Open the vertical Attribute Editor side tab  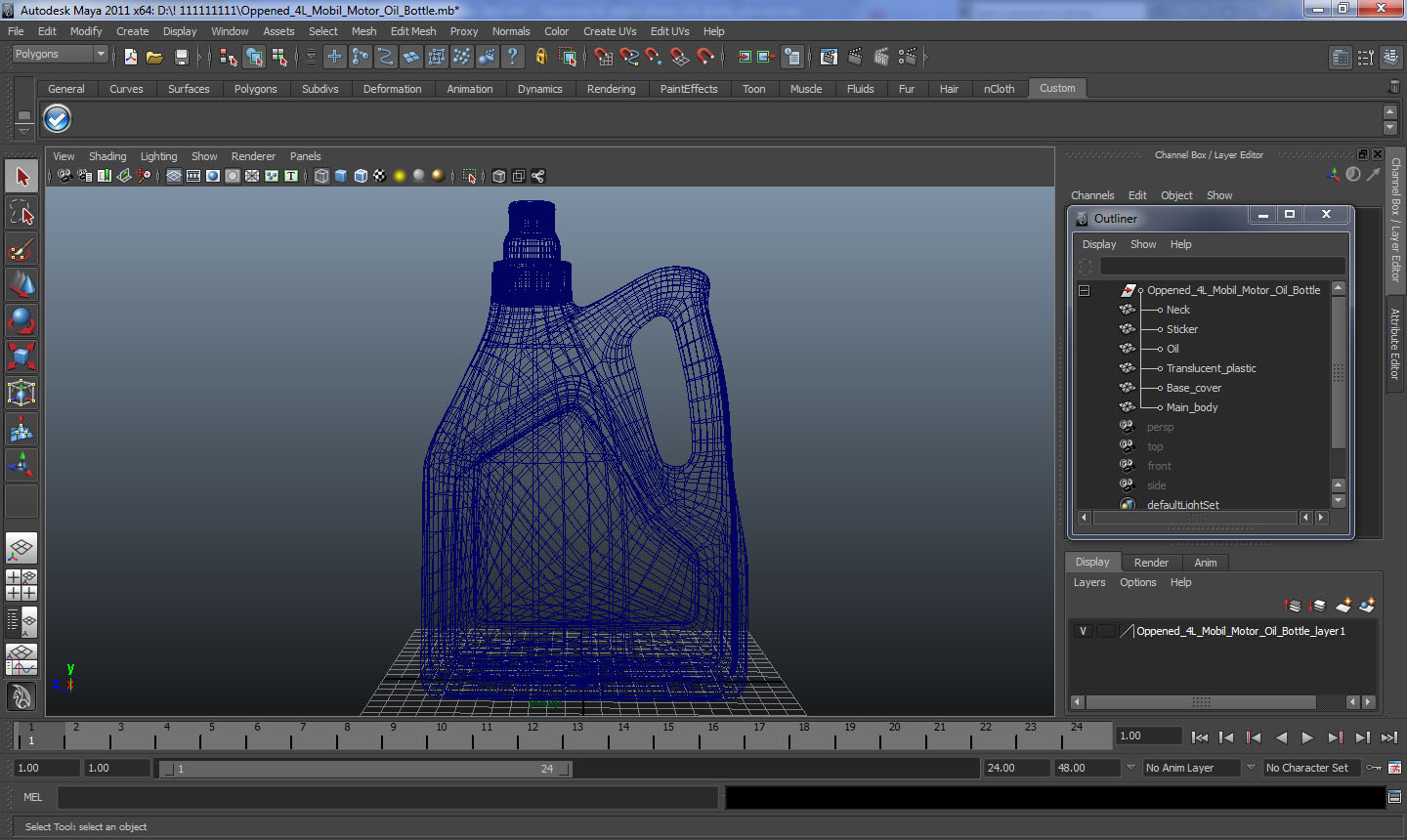pyautogui.click(x=1395, y=344)
